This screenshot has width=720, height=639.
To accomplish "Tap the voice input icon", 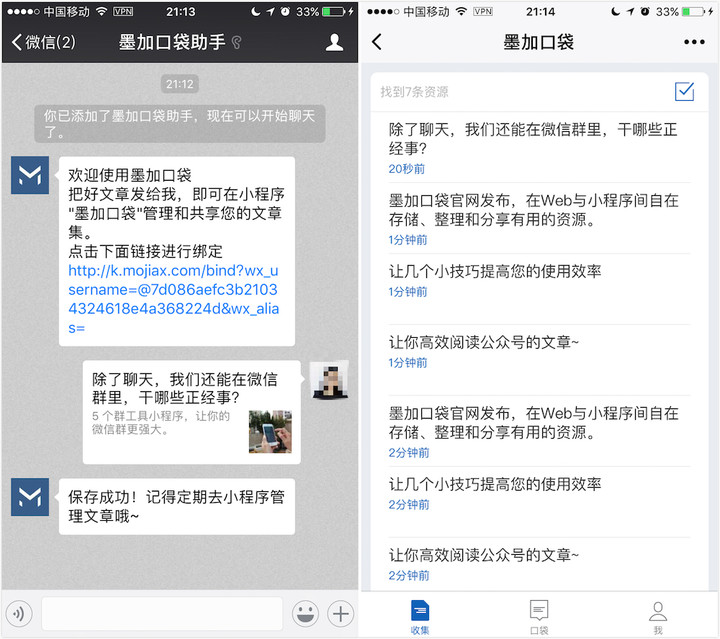I will [x=19, y=613].
